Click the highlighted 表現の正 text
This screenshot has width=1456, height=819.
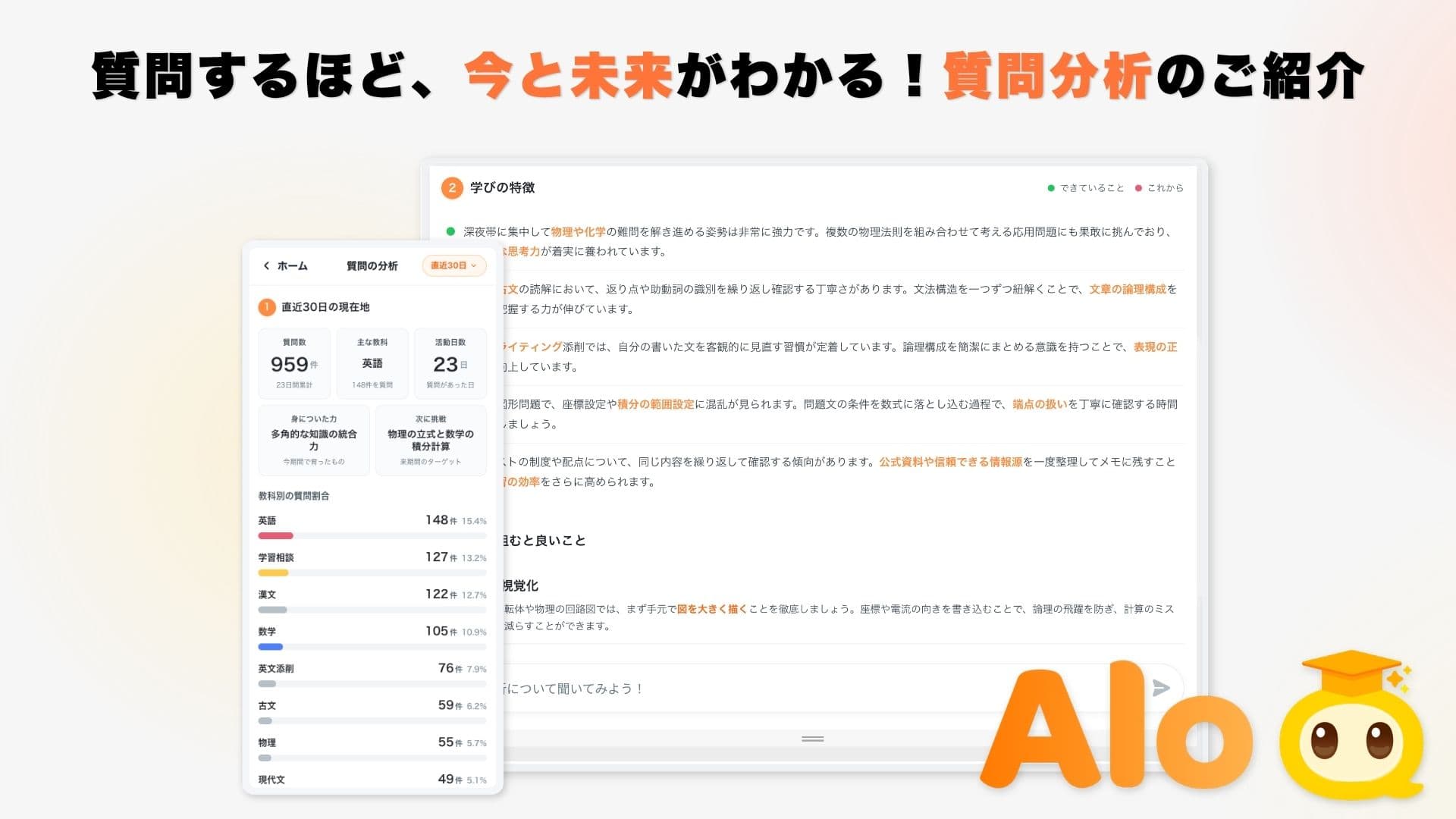point(1156,347)
